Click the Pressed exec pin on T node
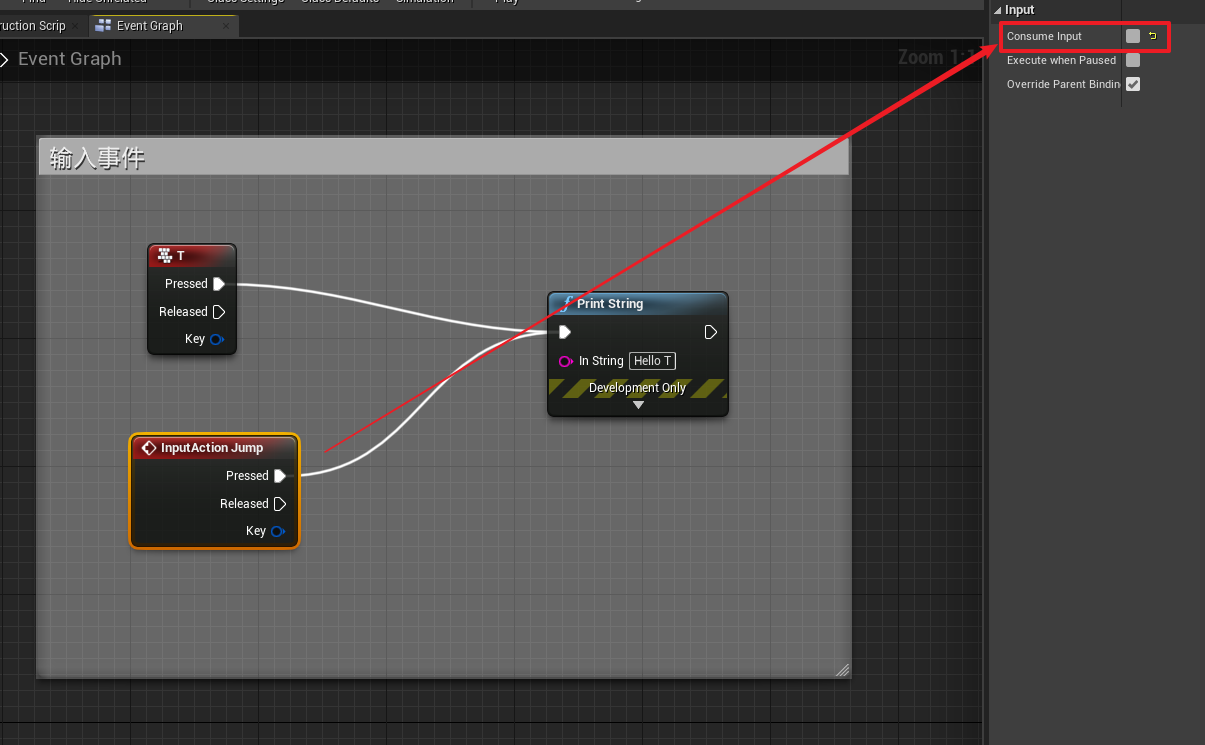The width and height of the screenshot is (1205, 745). [219, 284]
